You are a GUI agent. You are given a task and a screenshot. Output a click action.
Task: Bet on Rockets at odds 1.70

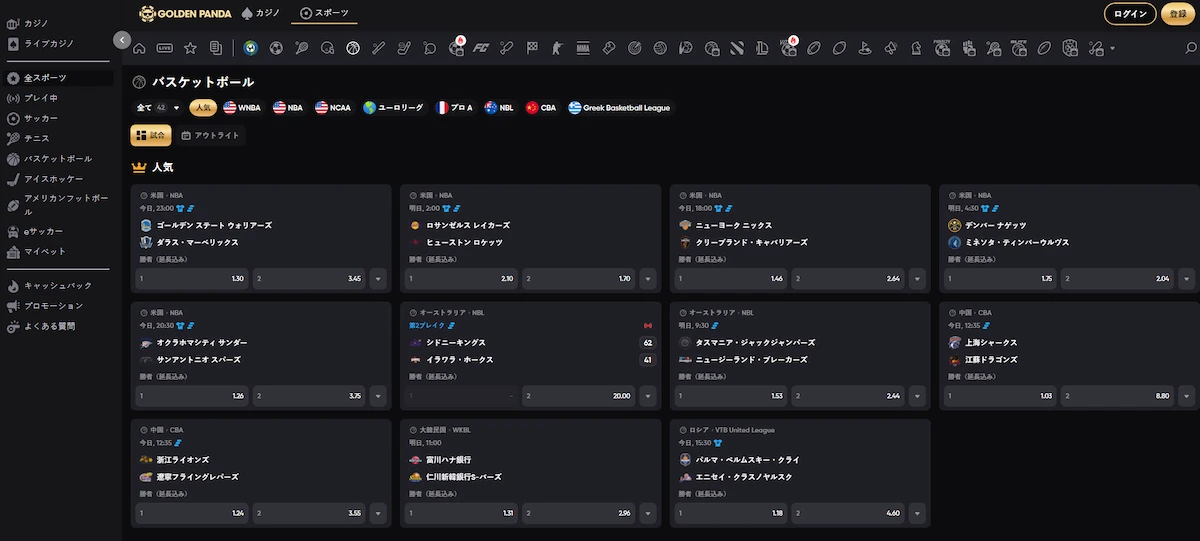pyautogui.click(x=577, y=279)
